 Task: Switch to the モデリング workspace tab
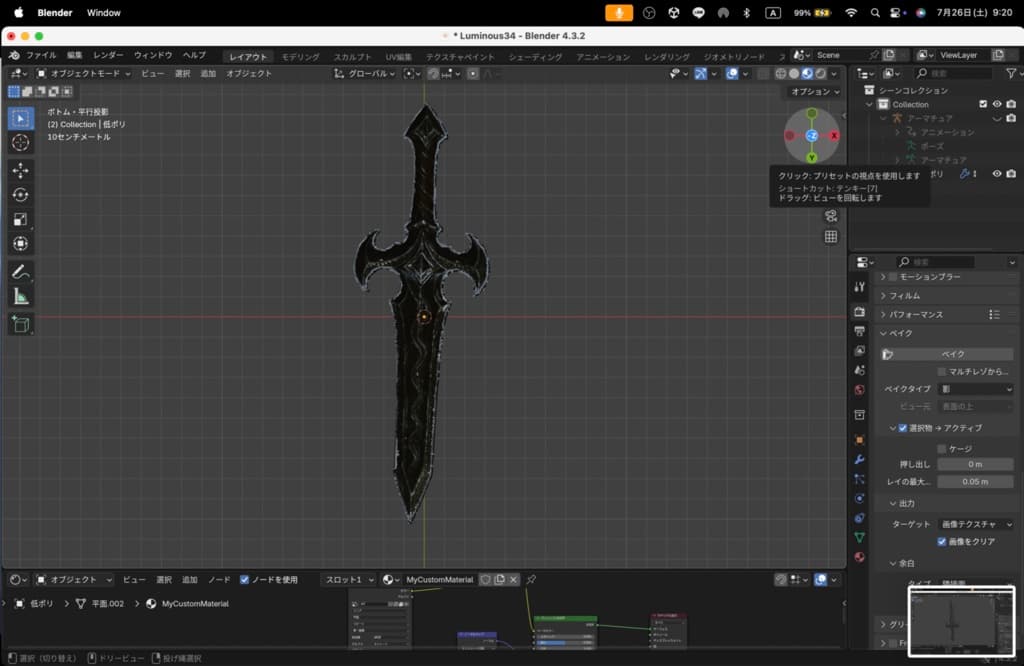300,57
